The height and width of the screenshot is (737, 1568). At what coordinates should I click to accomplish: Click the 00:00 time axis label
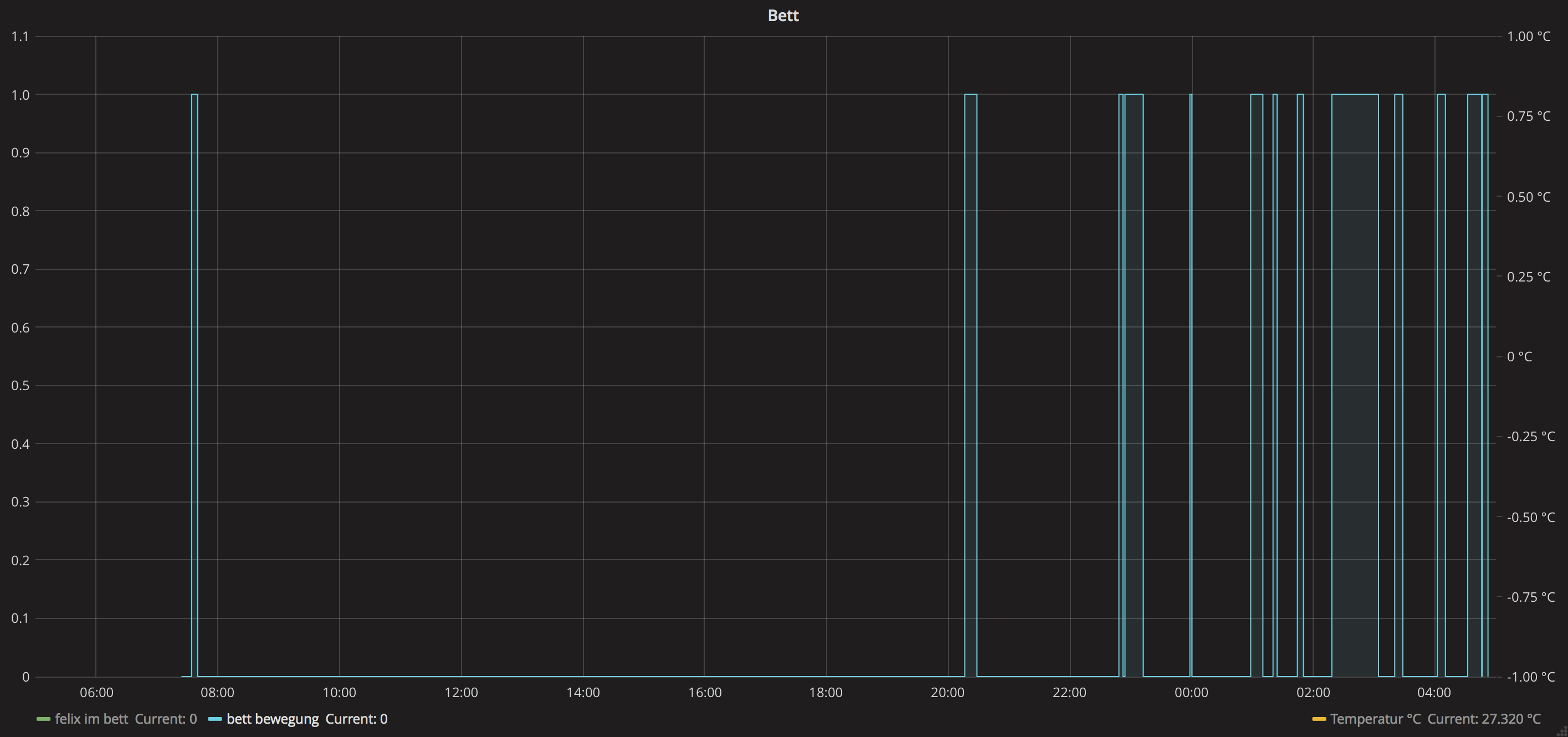1191,693
